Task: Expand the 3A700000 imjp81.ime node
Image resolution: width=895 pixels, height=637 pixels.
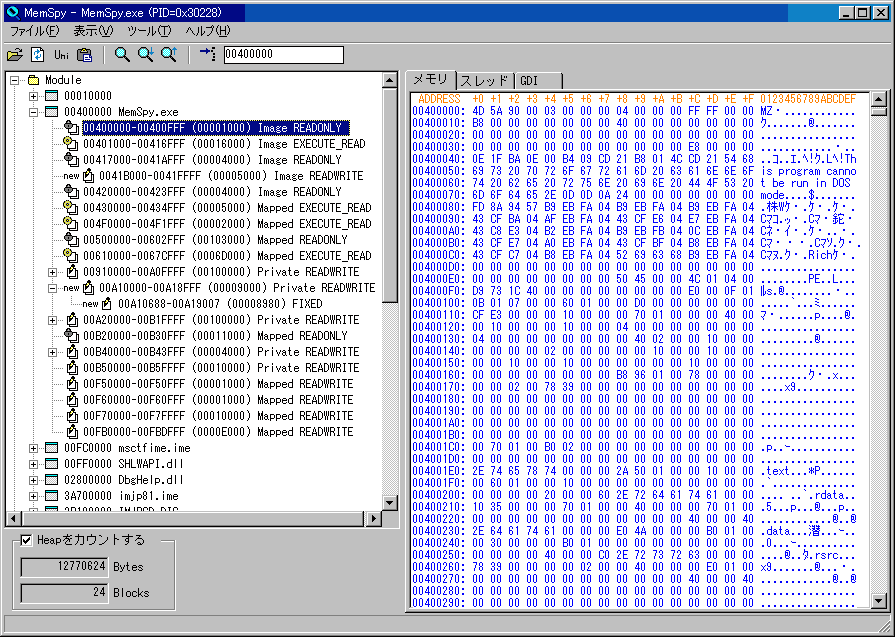Action: click(x=34, y=496)
